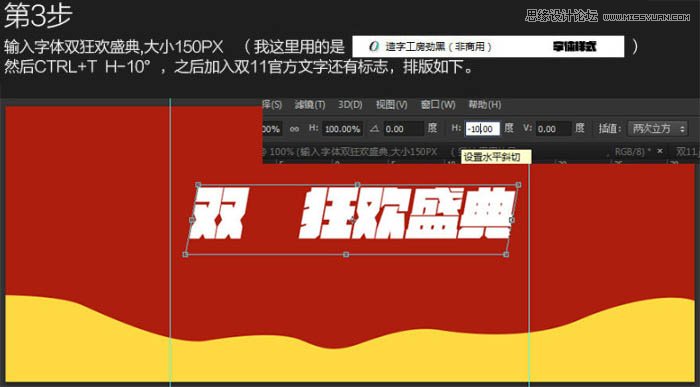Screen dimensions: 700x387
Task: Click the right-middle transform handle
Action: point(512,220)
